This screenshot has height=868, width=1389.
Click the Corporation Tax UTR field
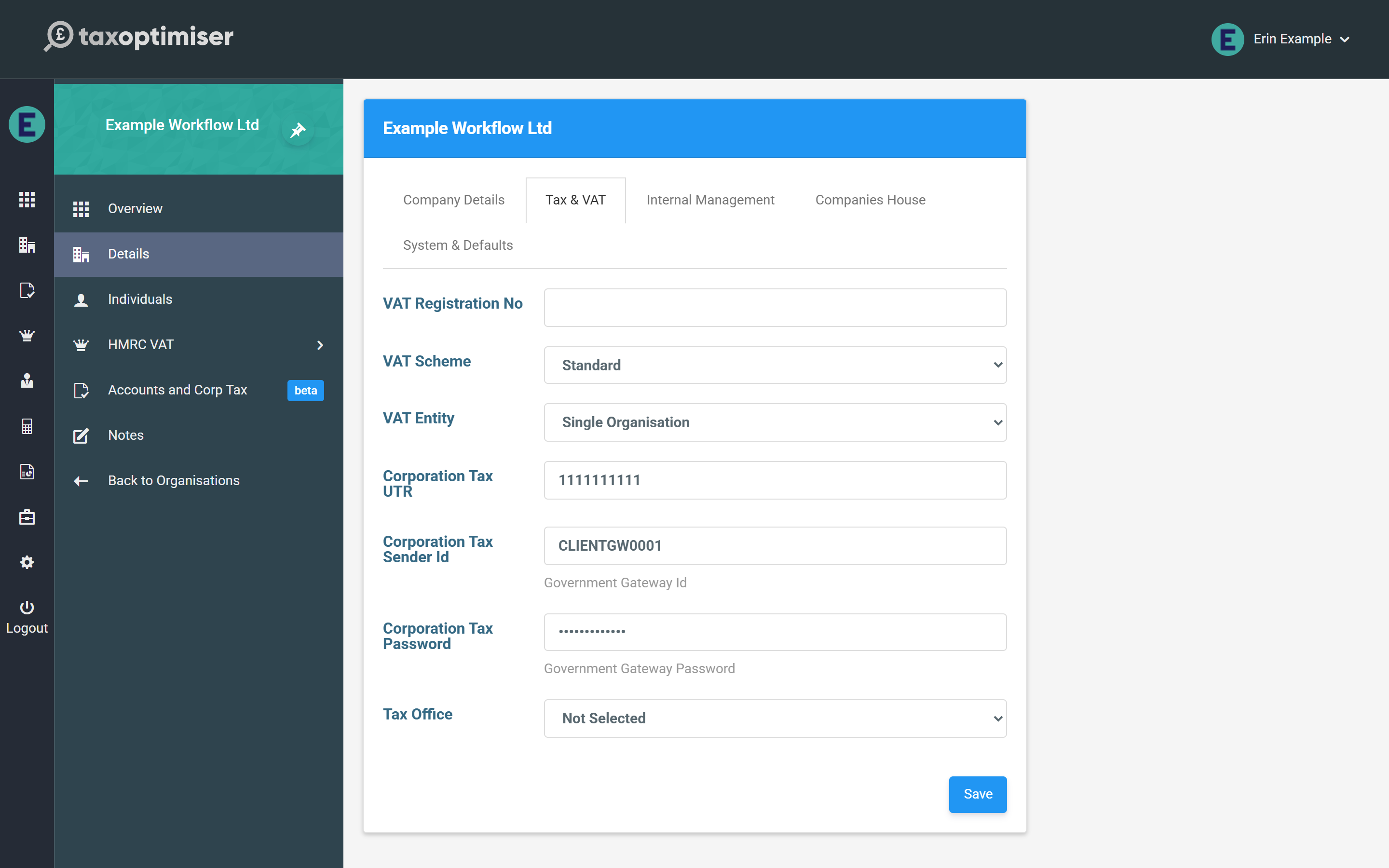pyautogui.click(x=775, y=480)
